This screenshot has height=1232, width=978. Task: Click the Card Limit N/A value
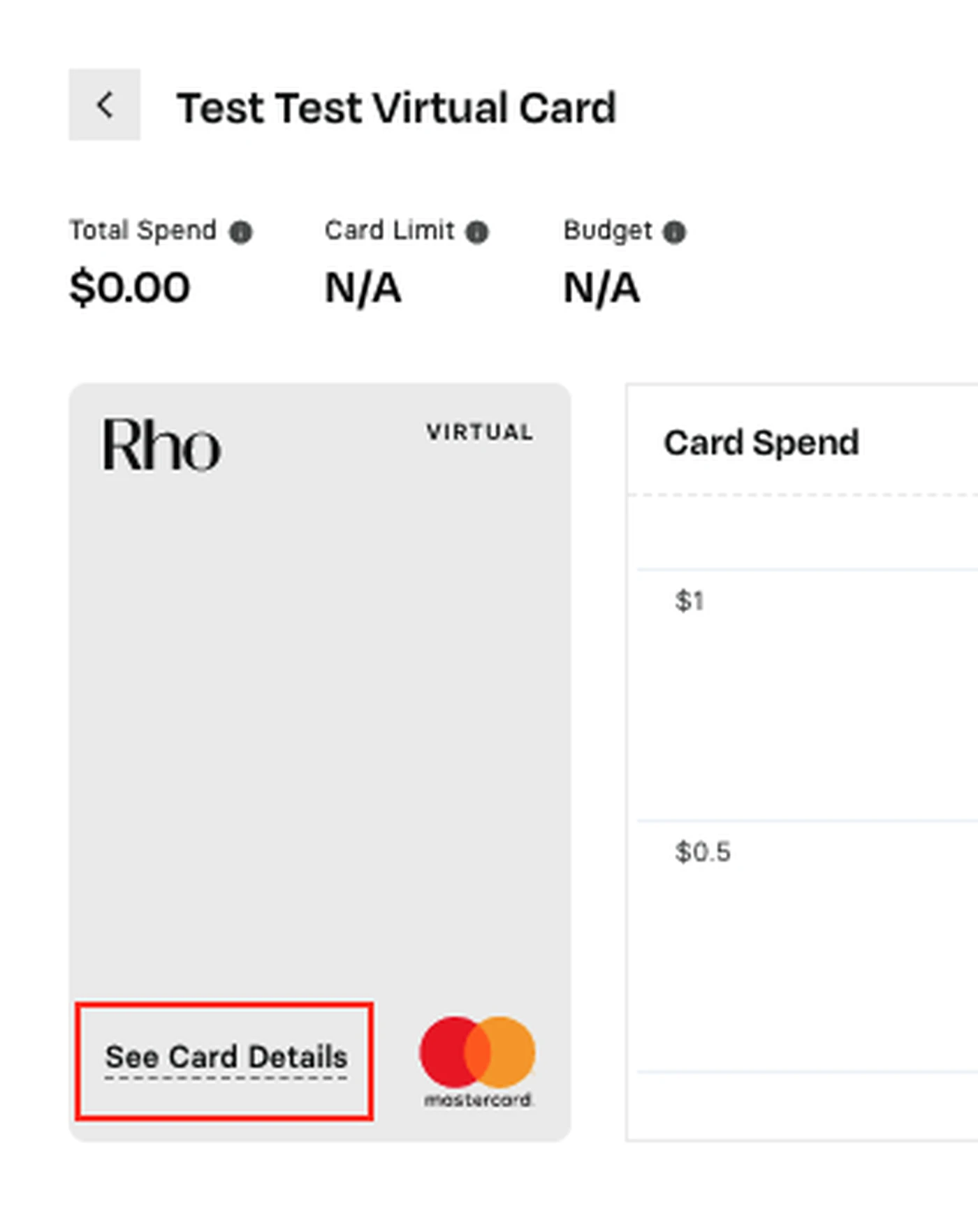(x=363, y=288)
